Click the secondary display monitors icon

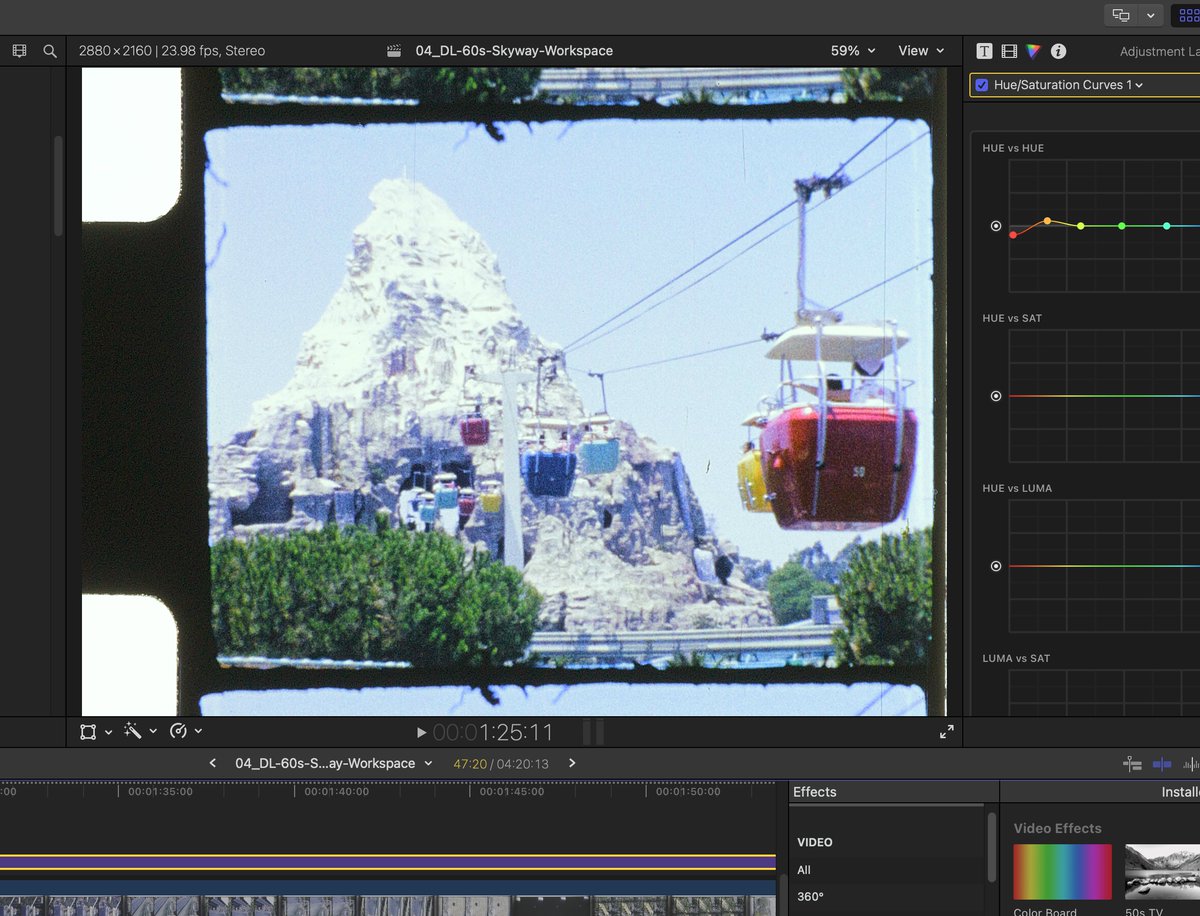pyautogui.click(x=1121, y=15)
